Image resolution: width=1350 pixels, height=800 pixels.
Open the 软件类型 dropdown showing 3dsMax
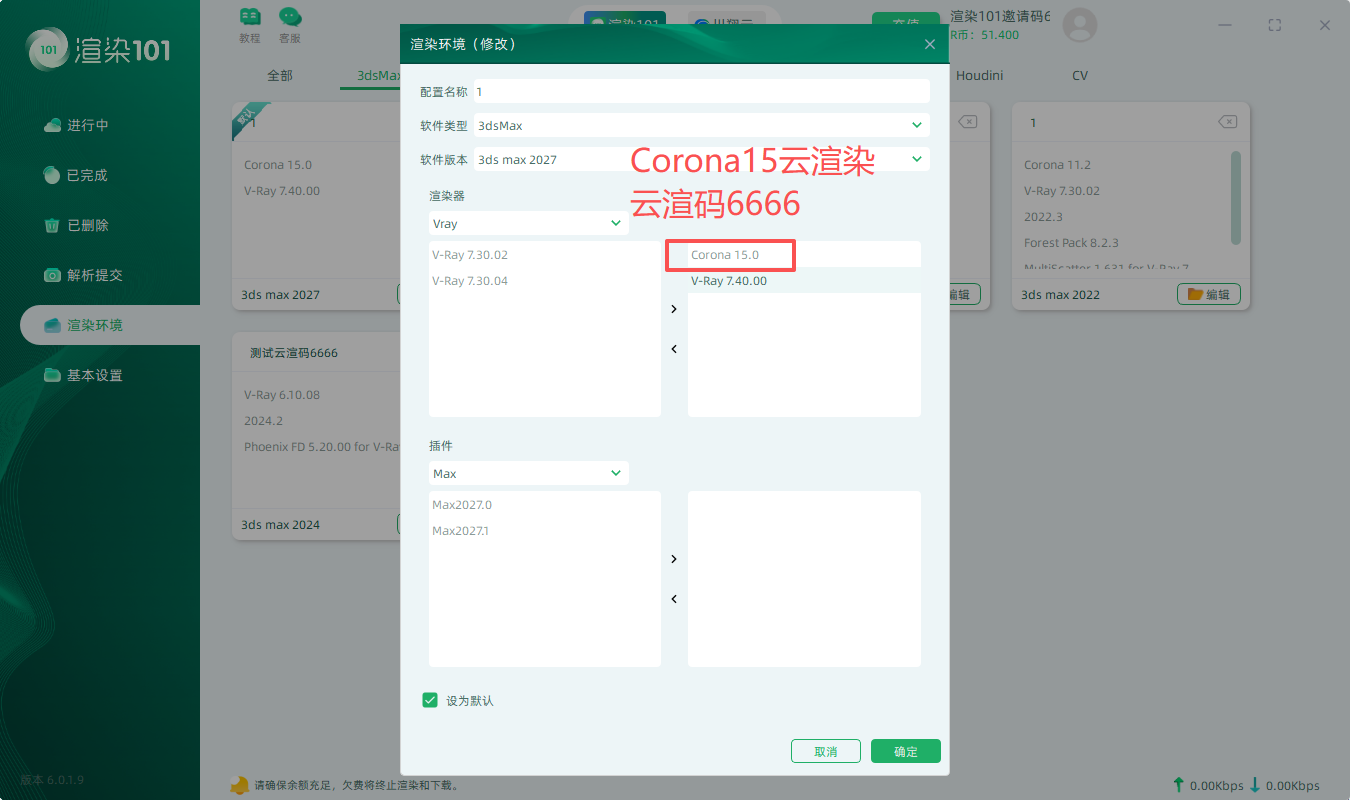click(702, 125)
